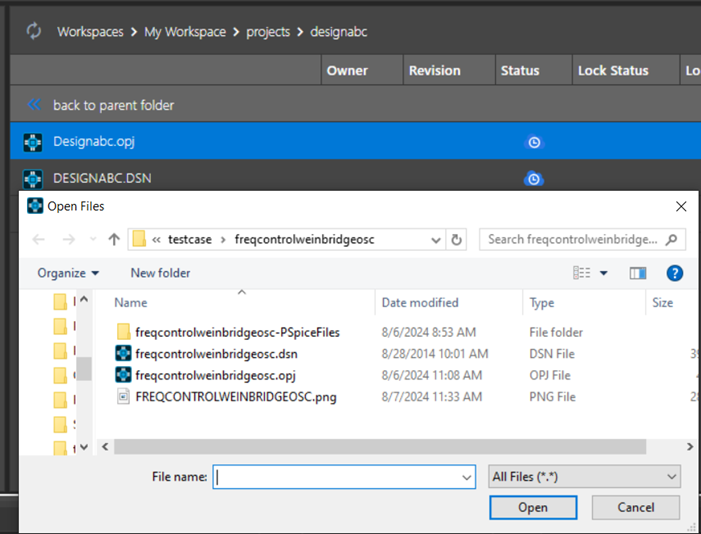Select freqcontrolweinbridgeosc-PSpiceFiles folder name

click(x=237, y=332)
